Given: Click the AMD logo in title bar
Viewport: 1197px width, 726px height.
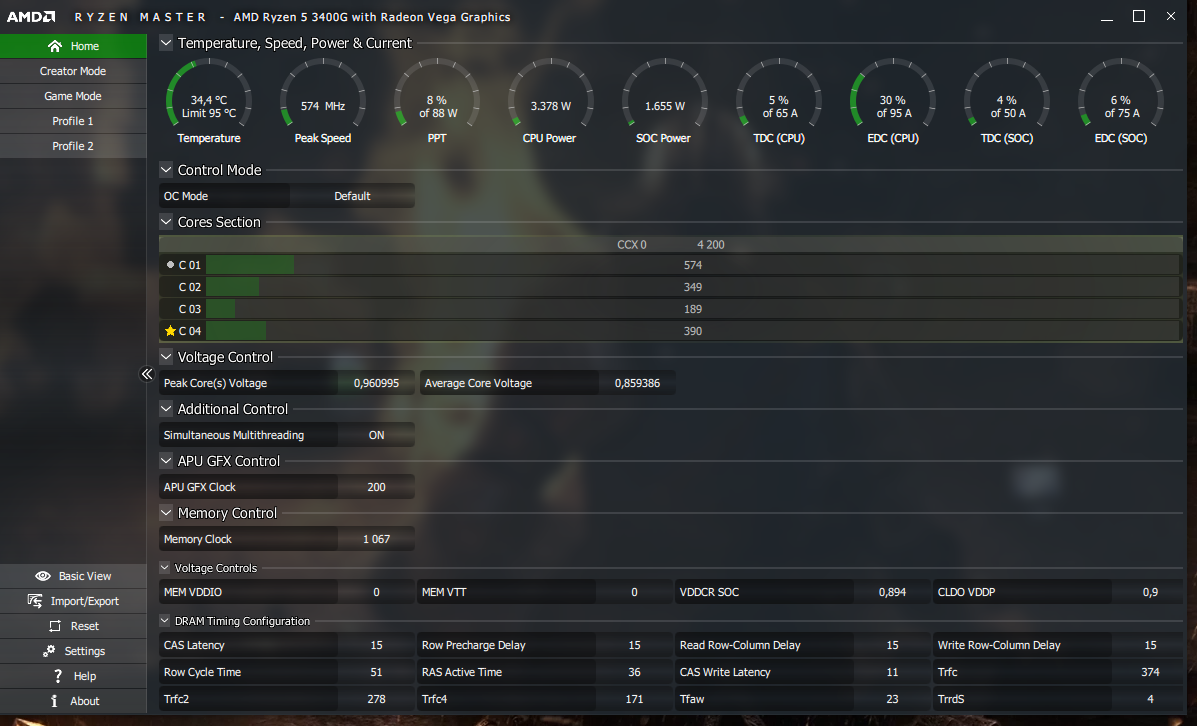Looking at the screenshot, I should tap(31, 16).
